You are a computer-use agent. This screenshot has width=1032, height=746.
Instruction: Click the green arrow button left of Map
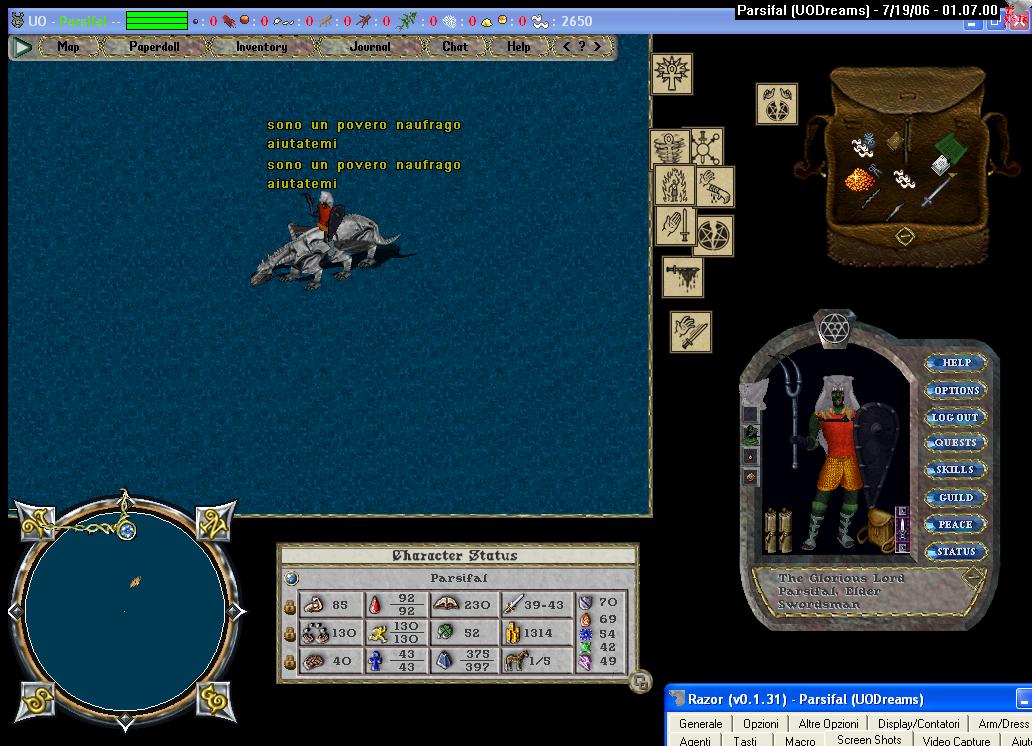[22, 47]
